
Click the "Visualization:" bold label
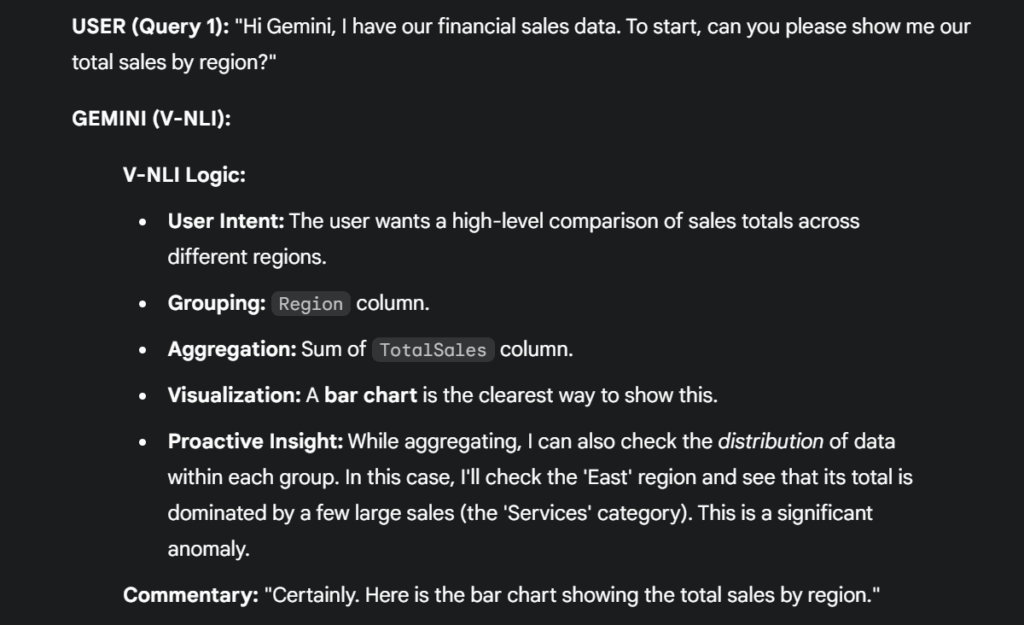coord(234,395)
